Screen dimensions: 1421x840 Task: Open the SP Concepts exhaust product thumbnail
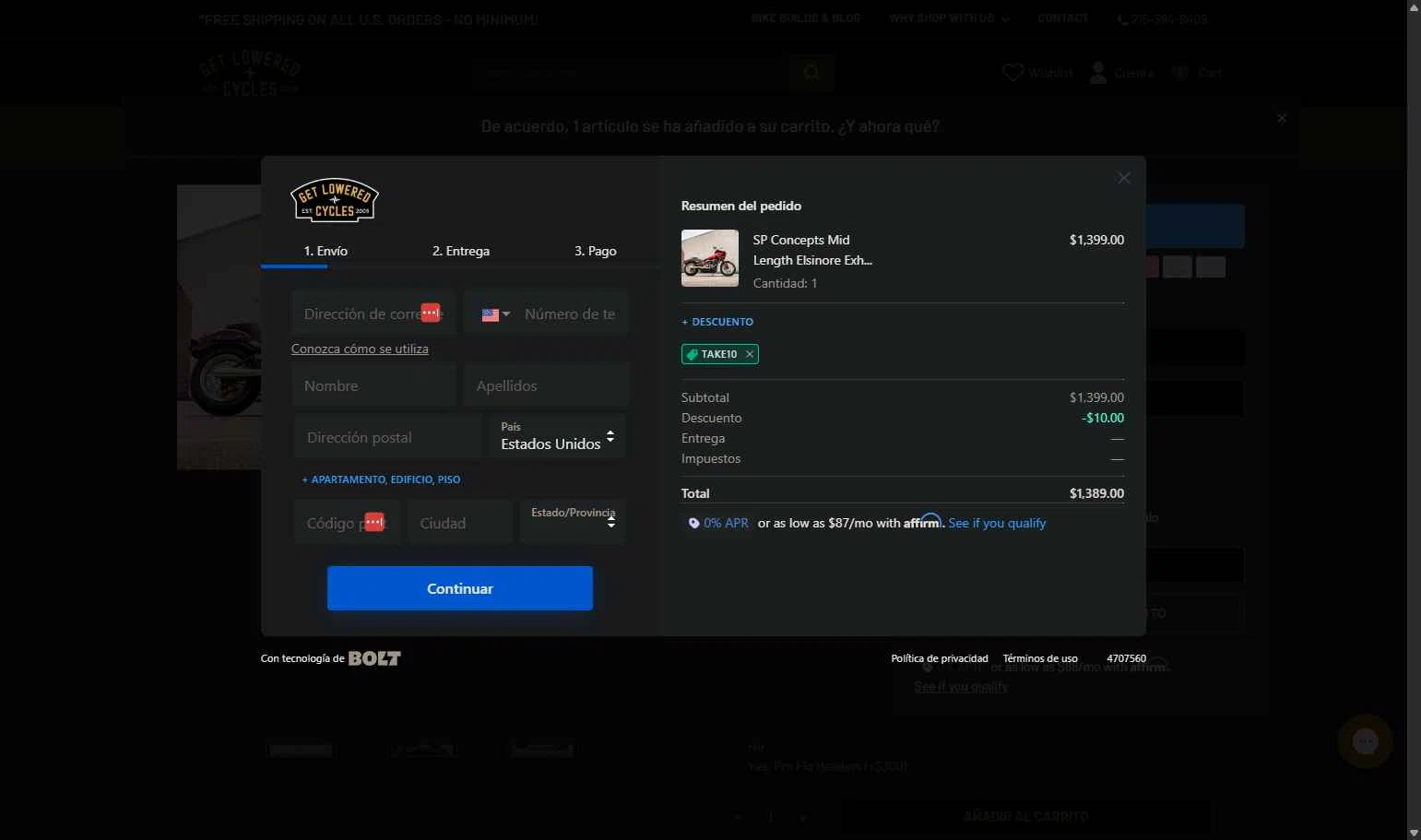coord(710,258)
